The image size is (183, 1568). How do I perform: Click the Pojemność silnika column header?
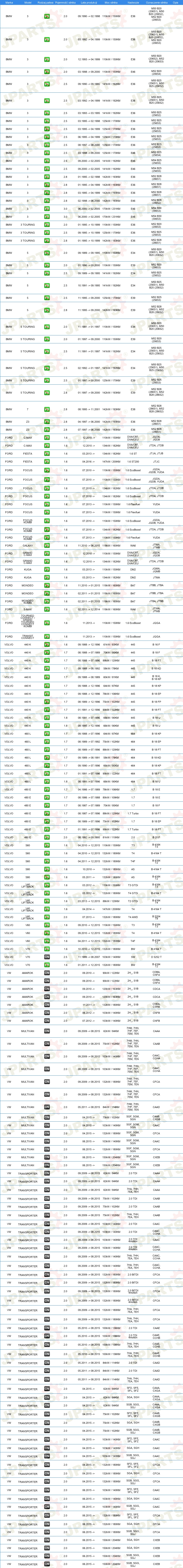tap(66, 2)
